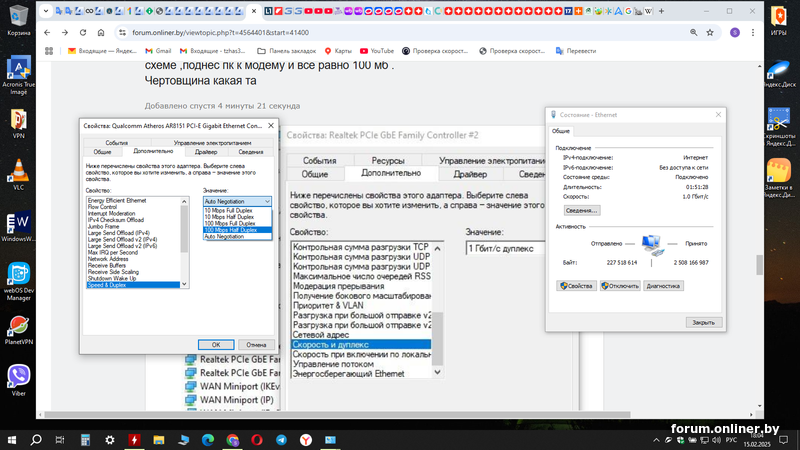Image resolution: width=800 pixels, height=450 pixels.
Task: Click Отмена in Qualcomm properties dialog
Action: click(256, 345)
